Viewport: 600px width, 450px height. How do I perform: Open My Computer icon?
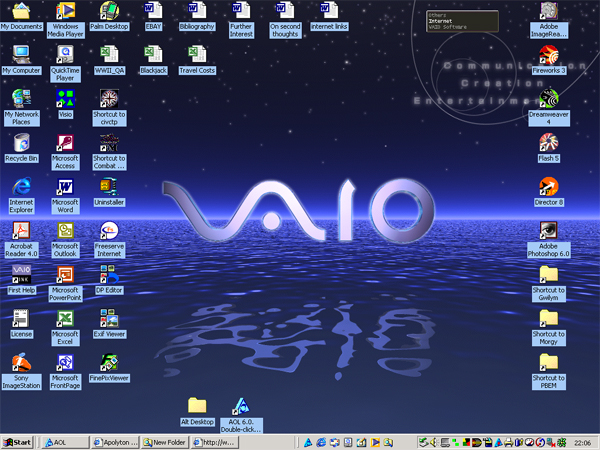21,55
